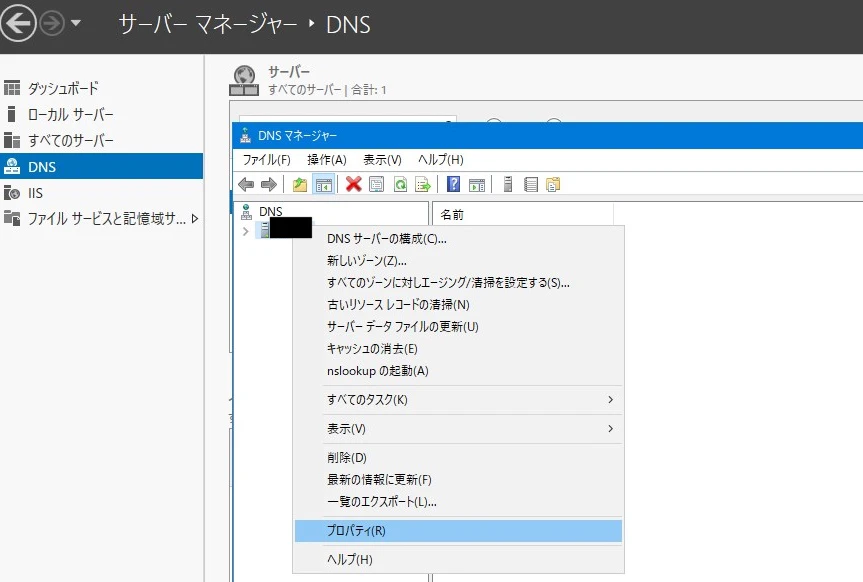Screen dimensions: 863x582
Task: Expand the server node in DNS tree
Action: tap(245, 231)
